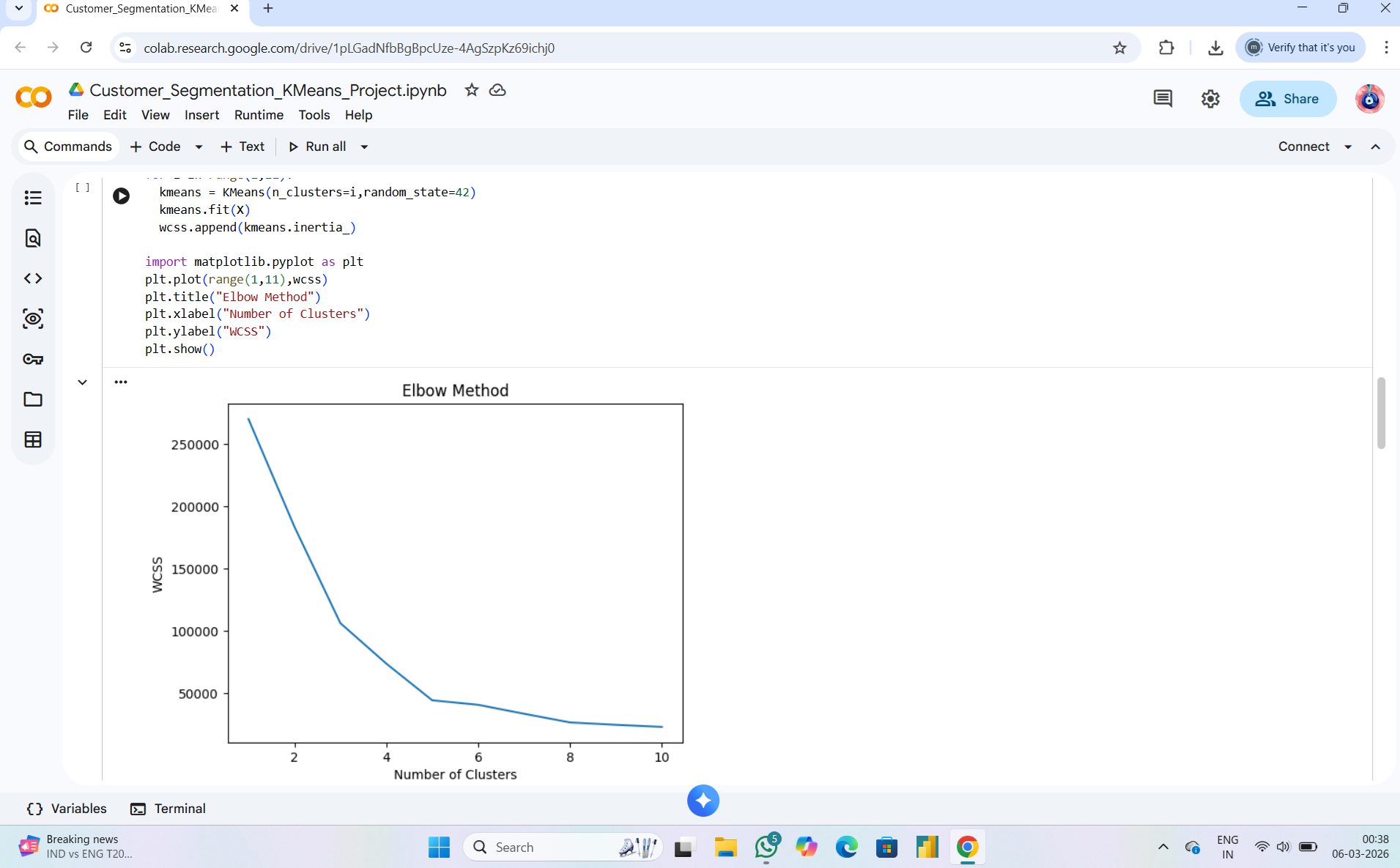Open the Files folder panel

(x=33, y=399)
